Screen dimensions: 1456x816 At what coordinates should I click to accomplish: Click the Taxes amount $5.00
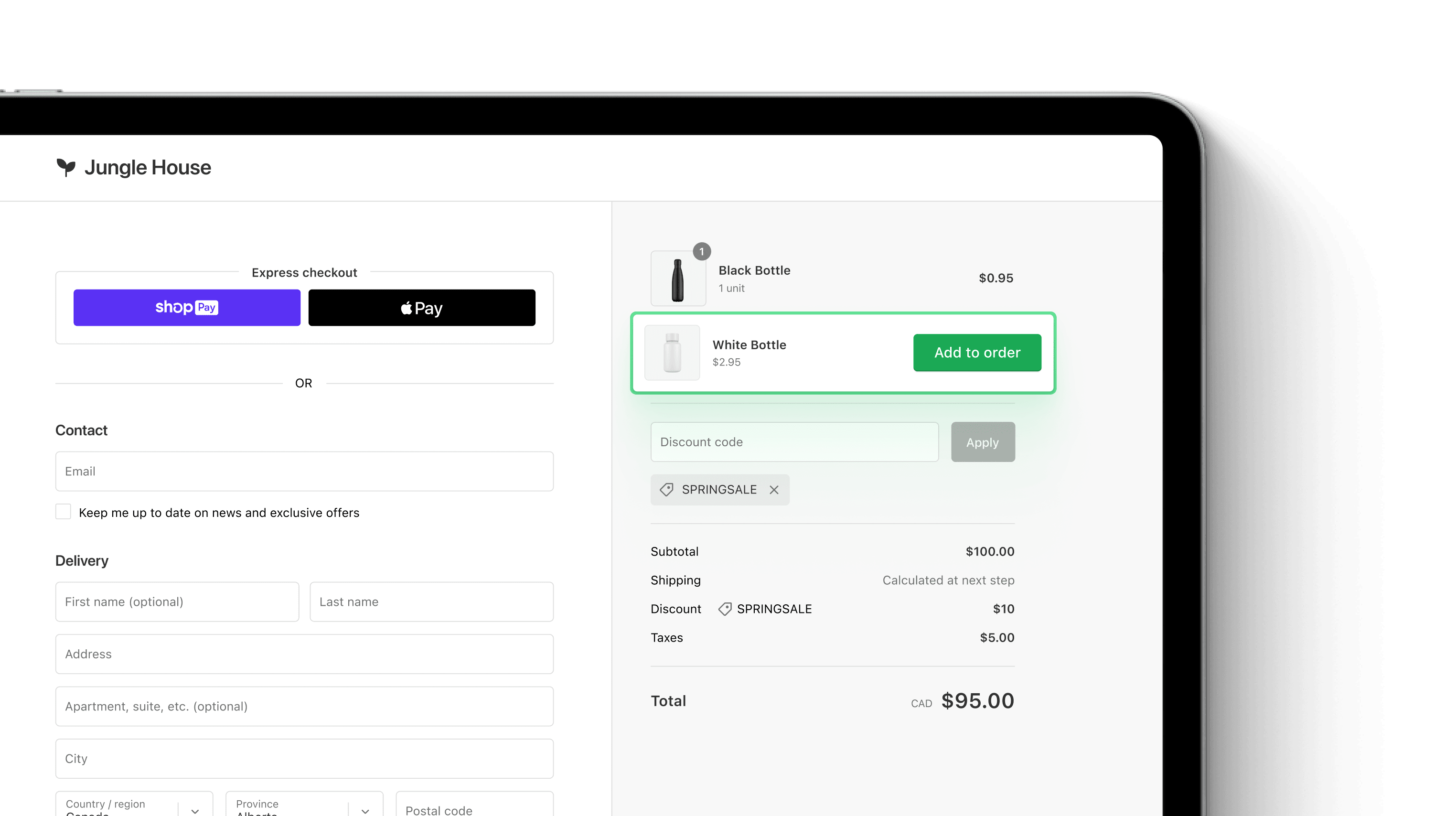tap(997, 638)
